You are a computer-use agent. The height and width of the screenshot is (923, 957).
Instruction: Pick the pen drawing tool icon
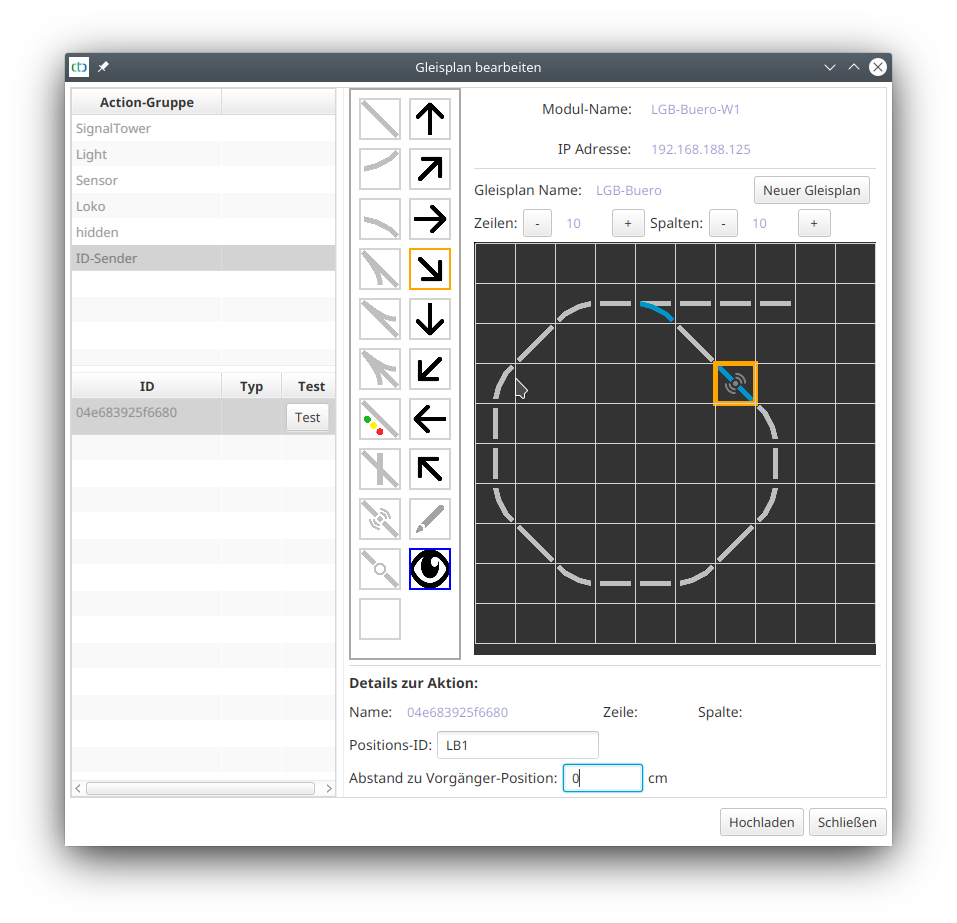pyautogui.click(x=430, y=519)
